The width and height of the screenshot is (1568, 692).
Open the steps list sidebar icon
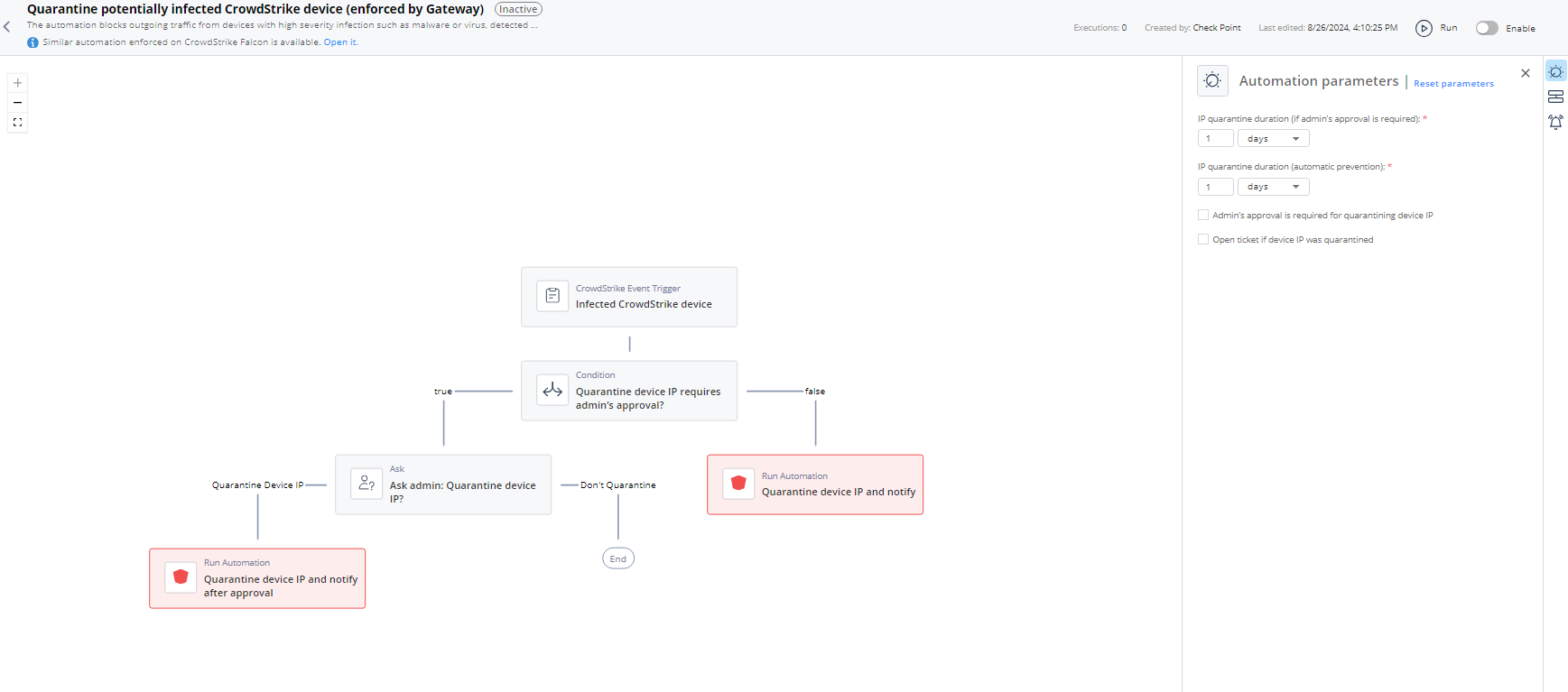[x=1555, y=97]
